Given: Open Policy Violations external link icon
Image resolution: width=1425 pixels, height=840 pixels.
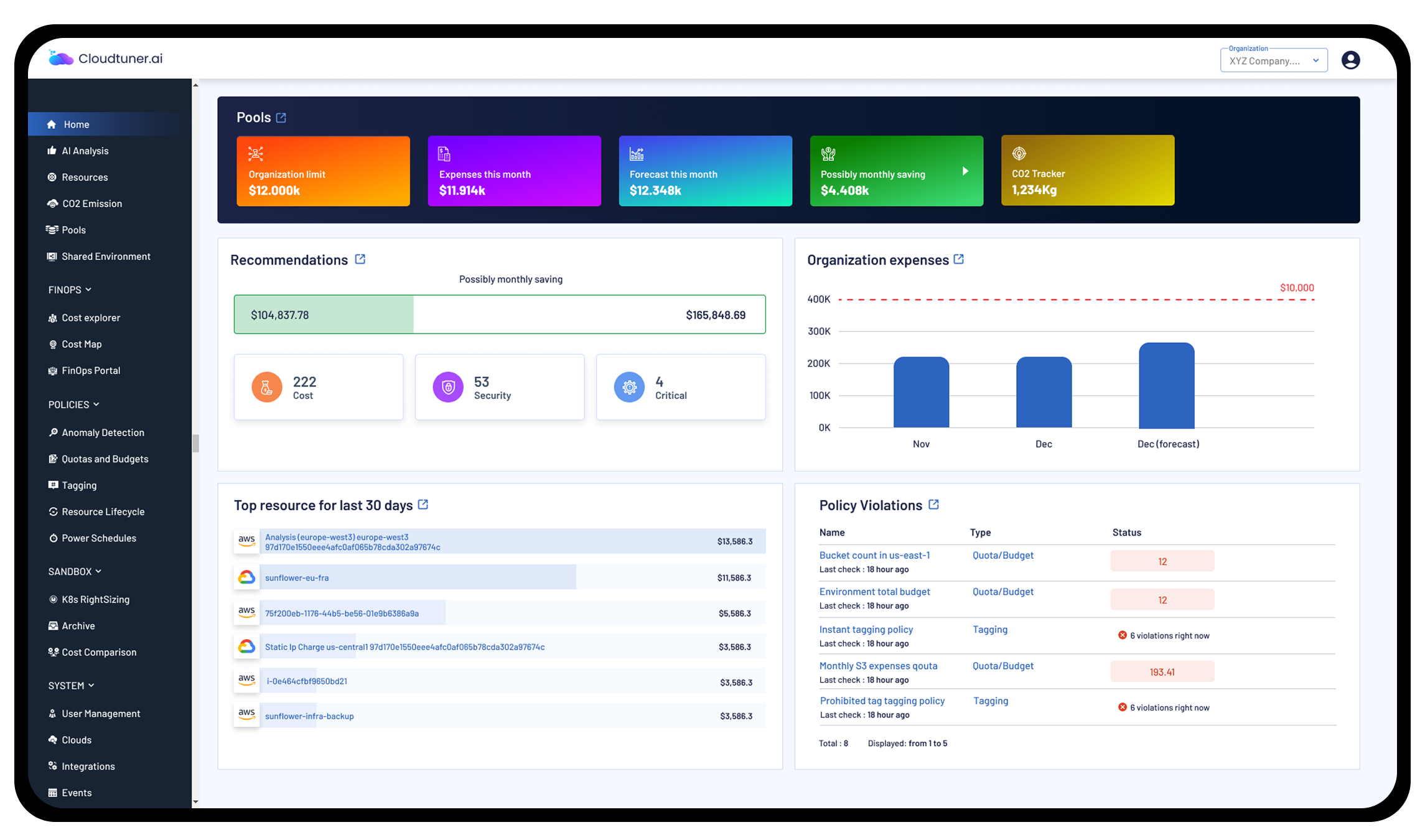Looking at the screenshot, I should point(934,505).
